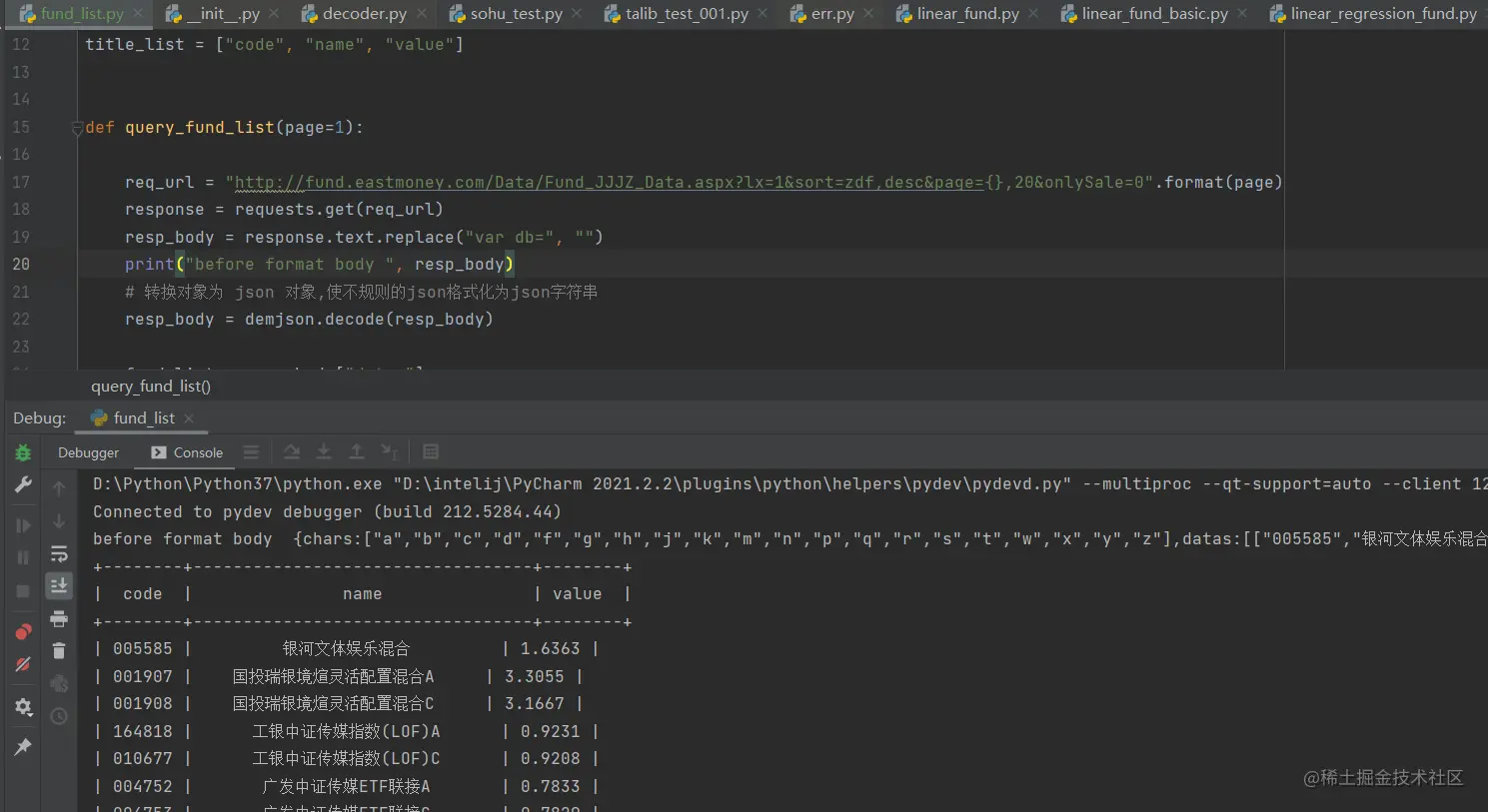Close the linear_fund_basic.py editor tab
Screen dimensions: 1488x812
coord(1242,14)
